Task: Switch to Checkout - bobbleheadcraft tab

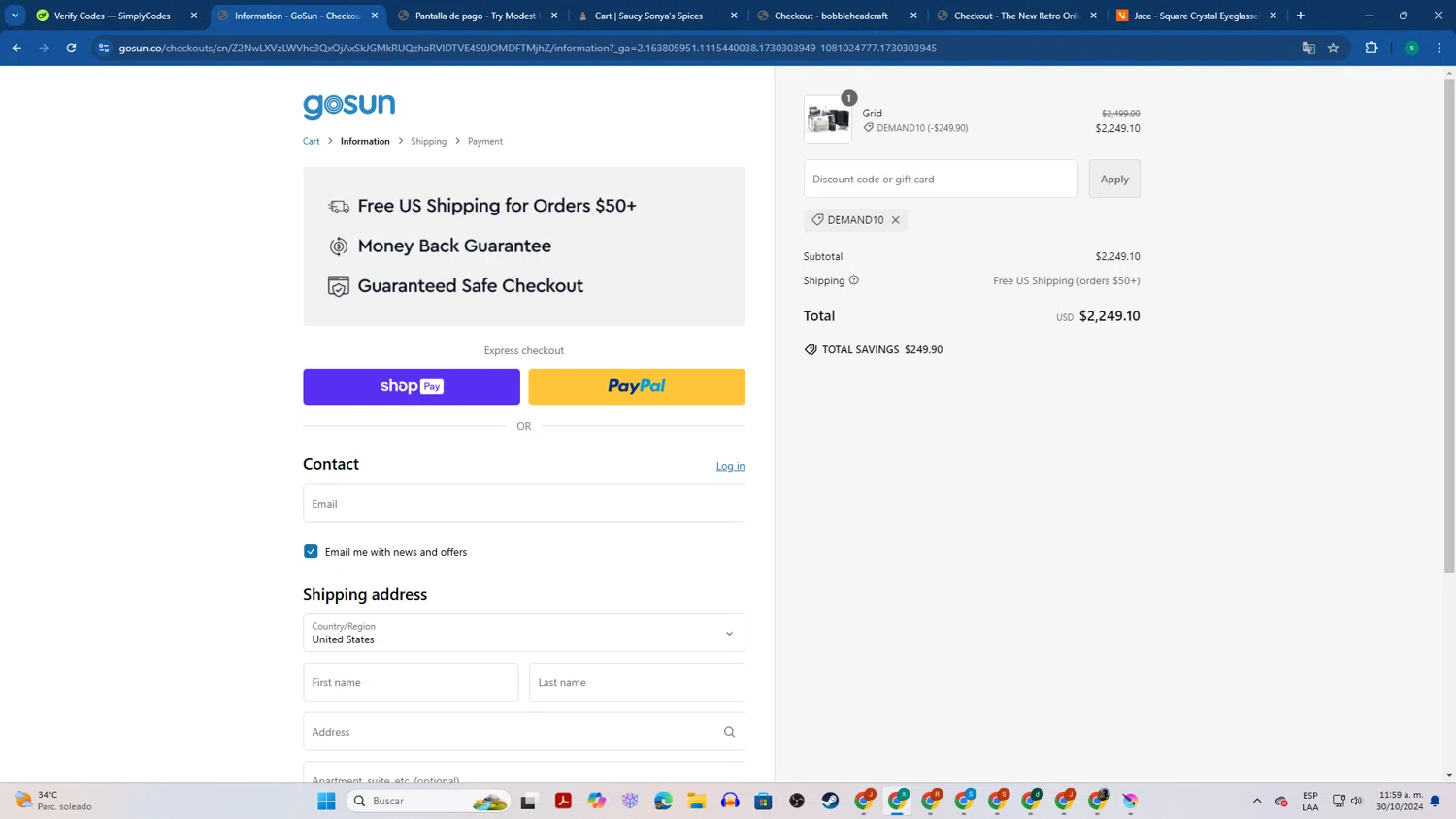Action: pos(829,16)
